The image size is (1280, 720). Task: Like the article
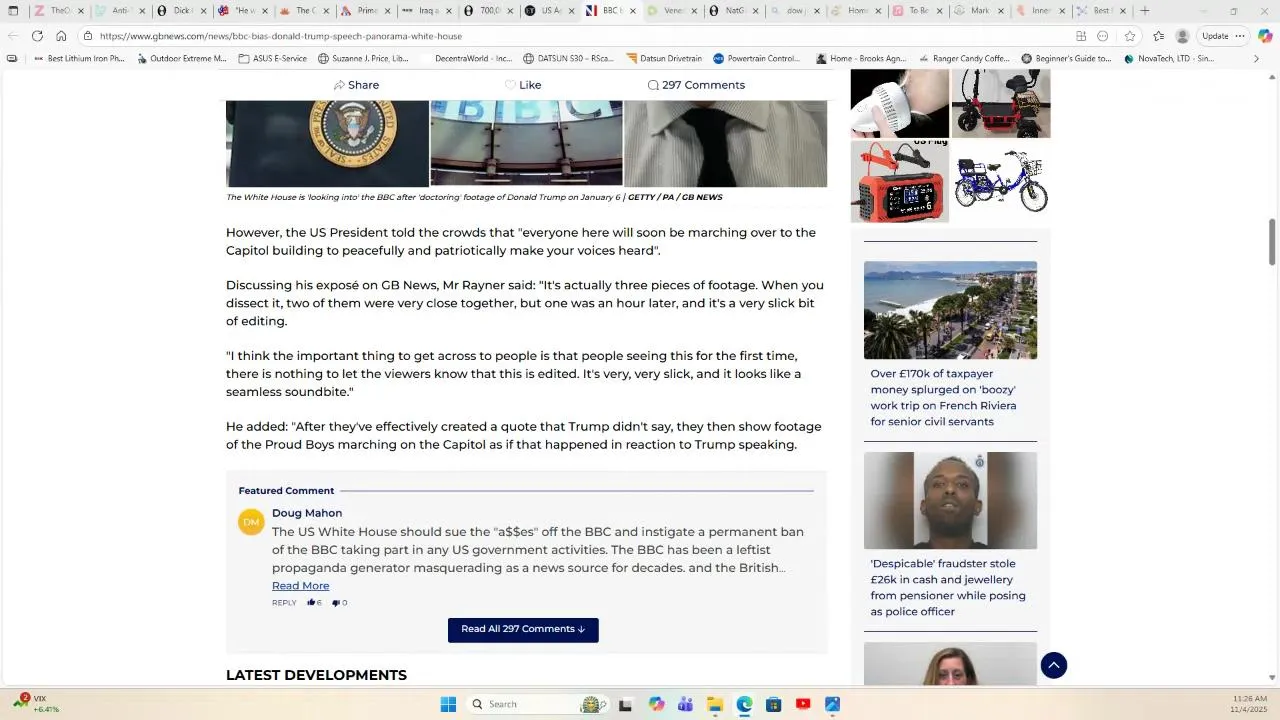click(x=523, y=85)
